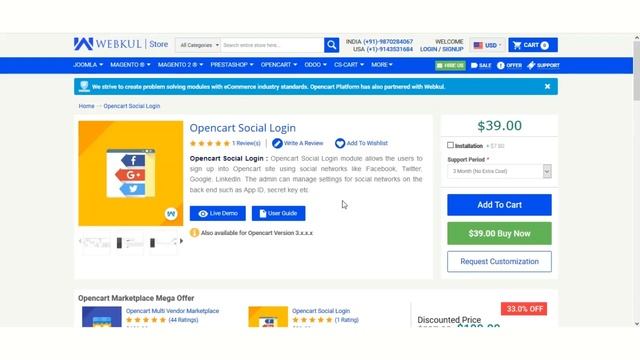Click the Webkul Store logo
Viewport: 640px width, 360px height.
[x=121, y=44]
